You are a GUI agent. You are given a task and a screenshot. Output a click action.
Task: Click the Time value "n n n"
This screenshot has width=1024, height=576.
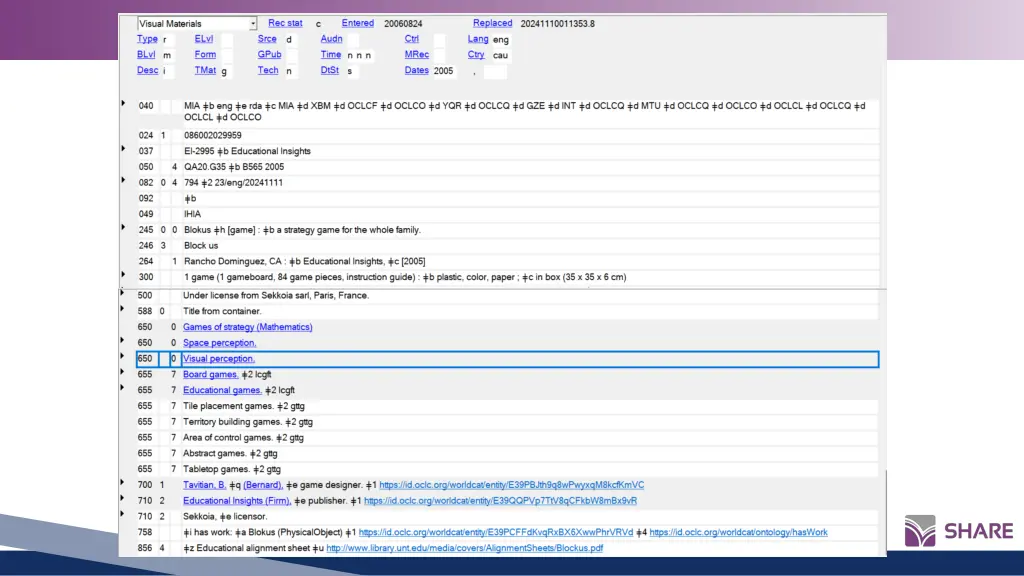tap(359, 55)
